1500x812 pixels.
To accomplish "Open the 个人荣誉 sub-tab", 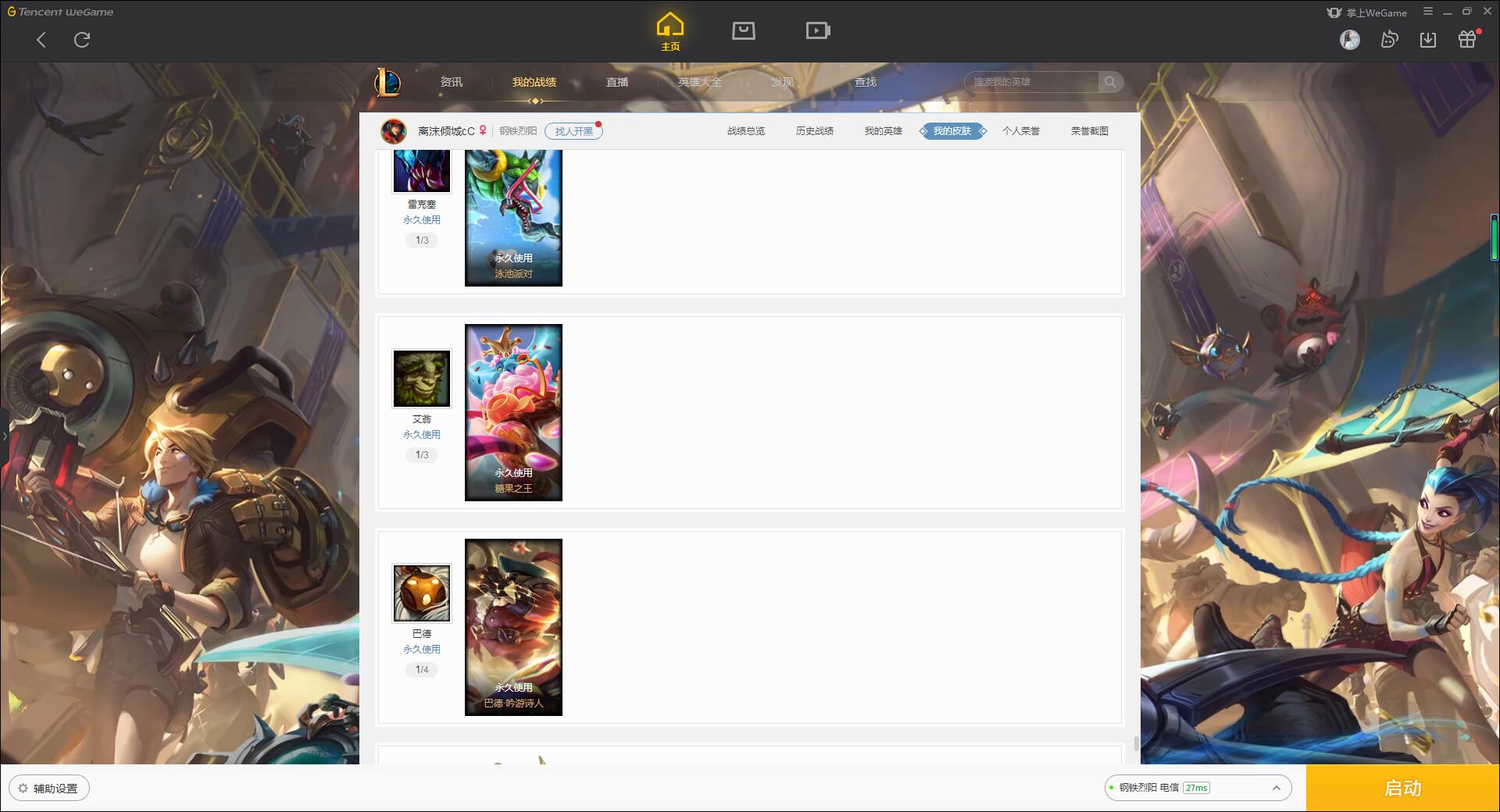I will 1021,131.
